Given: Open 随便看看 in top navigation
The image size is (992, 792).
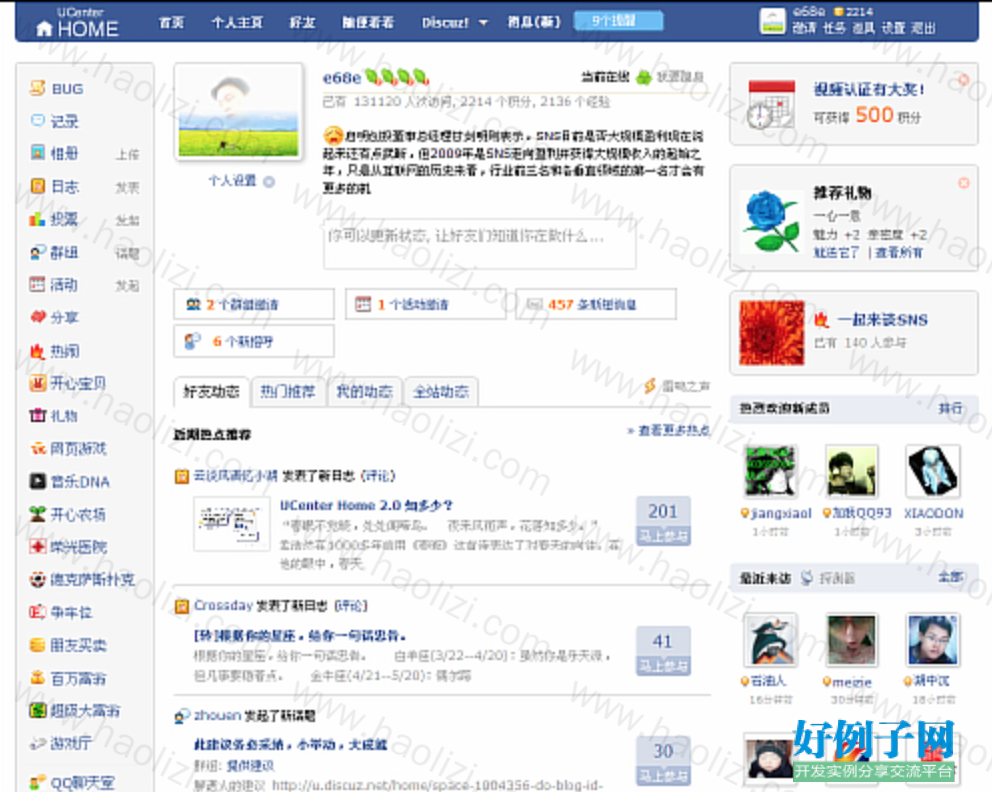Looking at the screenshot, I should (368, 23).
